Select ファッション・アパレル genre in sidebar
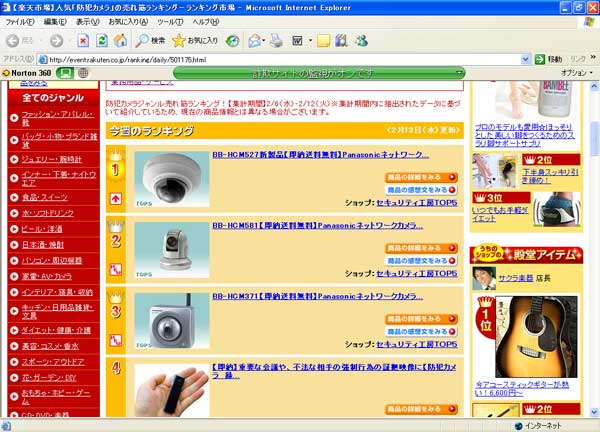Screen dimensions: 600x432 [x=57, y=118]
